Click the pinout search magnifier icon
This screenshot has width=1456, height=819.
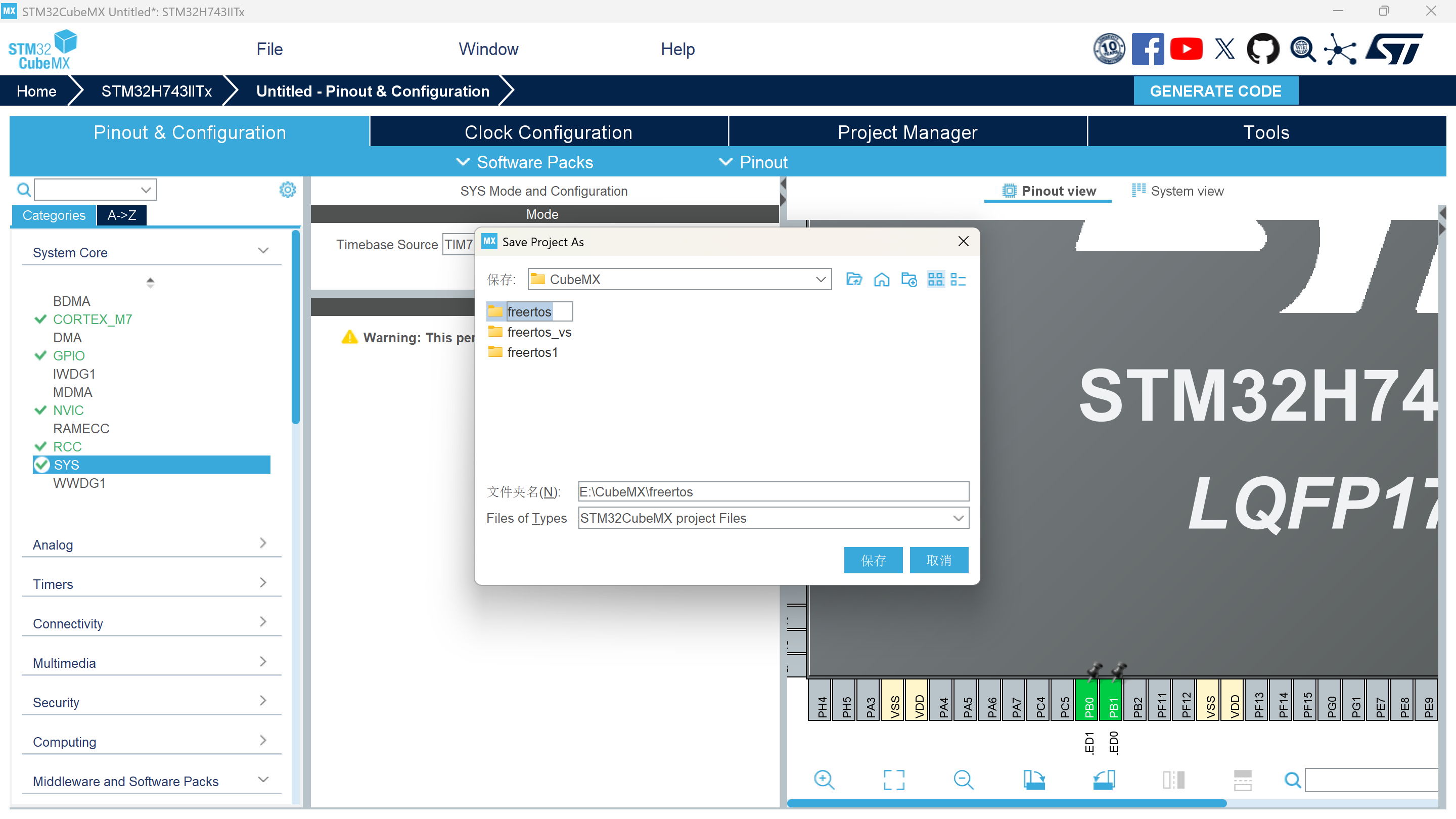(x=1292, y=780)
